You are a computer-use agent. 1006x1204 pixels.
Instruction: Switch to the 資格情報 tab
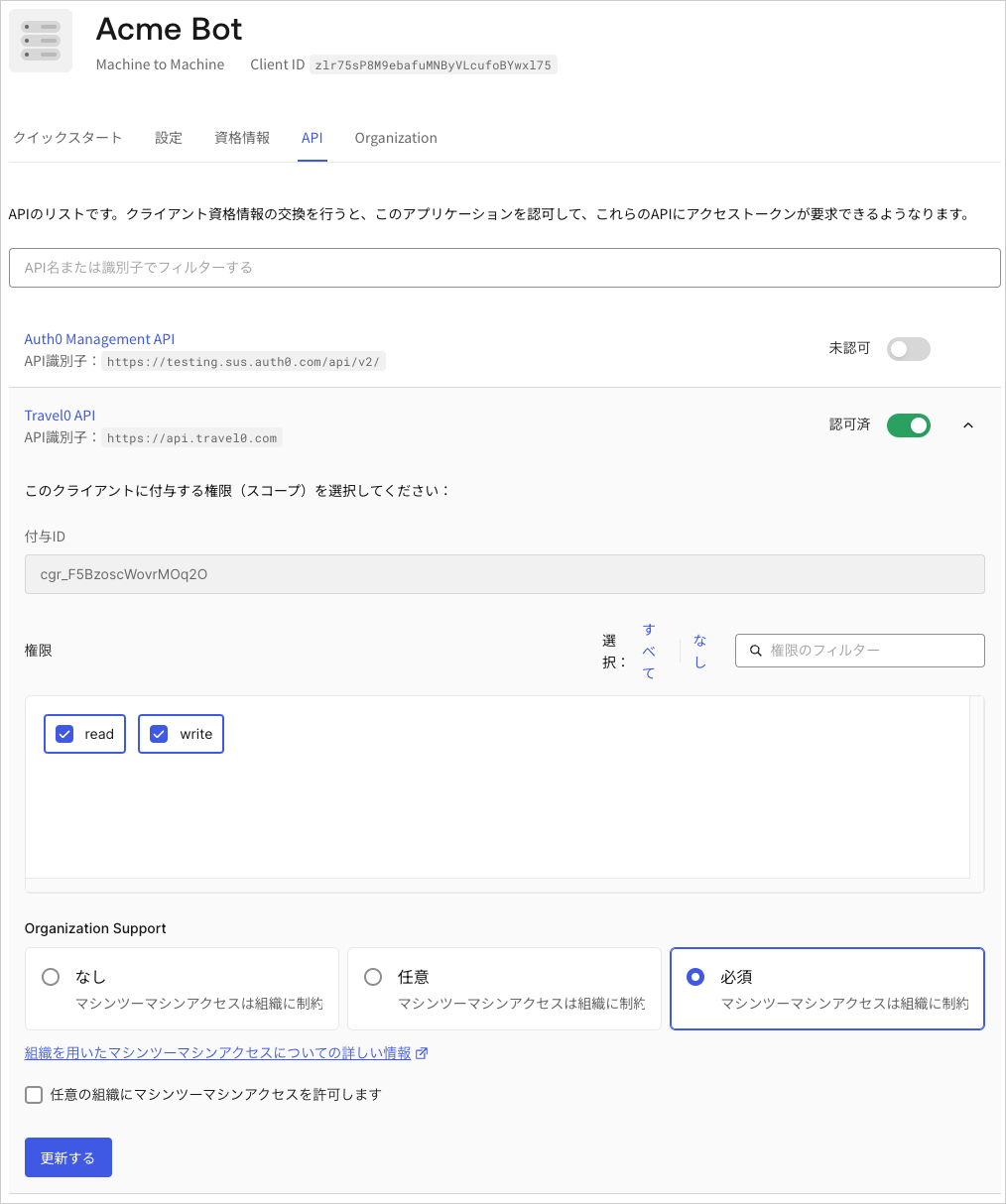tap(242, 138)
